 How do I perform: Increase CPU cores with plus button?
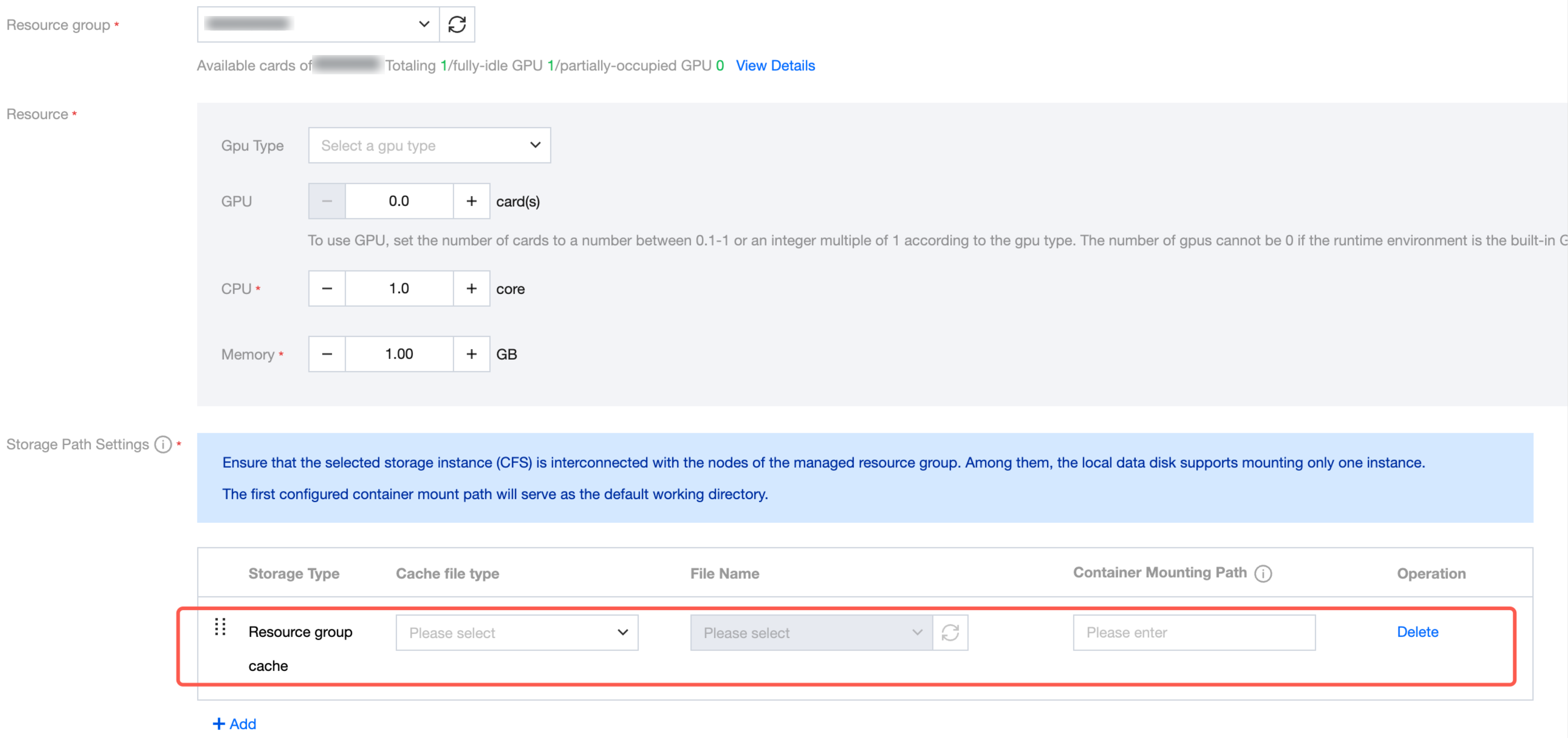pos(471,289)
